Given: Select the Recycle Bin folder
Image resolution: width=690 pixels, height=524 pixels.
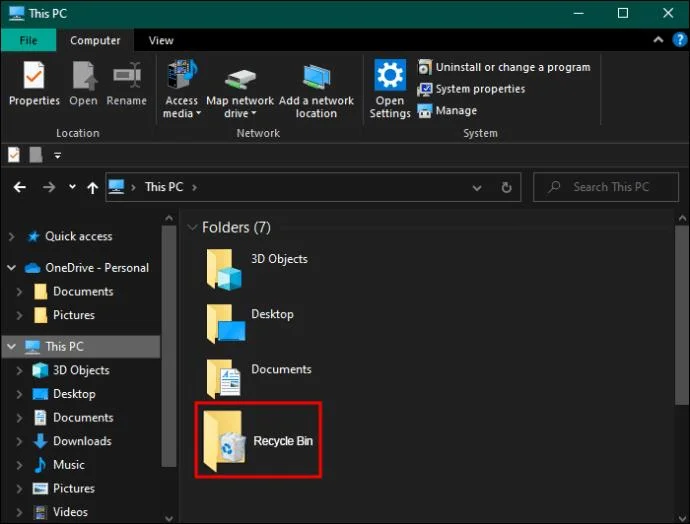Looking at the screenshot, I should pos(258,440).
